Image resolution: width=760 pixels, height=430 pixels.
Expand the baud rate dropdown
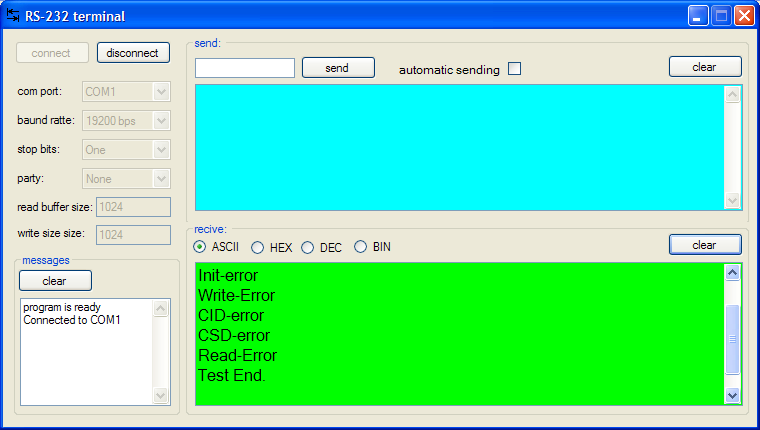tap(160, 121)
